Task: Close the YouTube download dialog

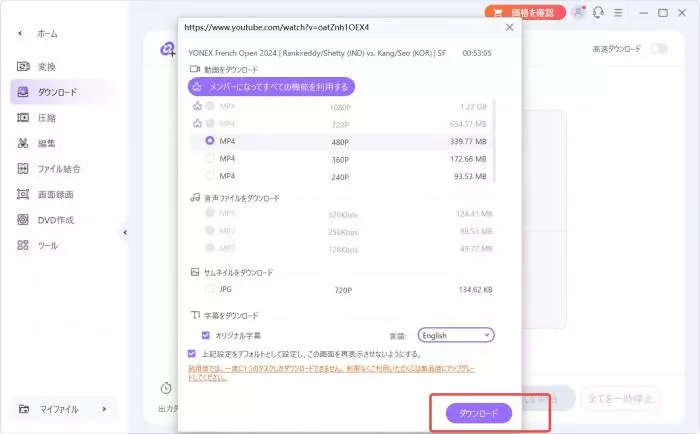Action: tap(509, 28)
